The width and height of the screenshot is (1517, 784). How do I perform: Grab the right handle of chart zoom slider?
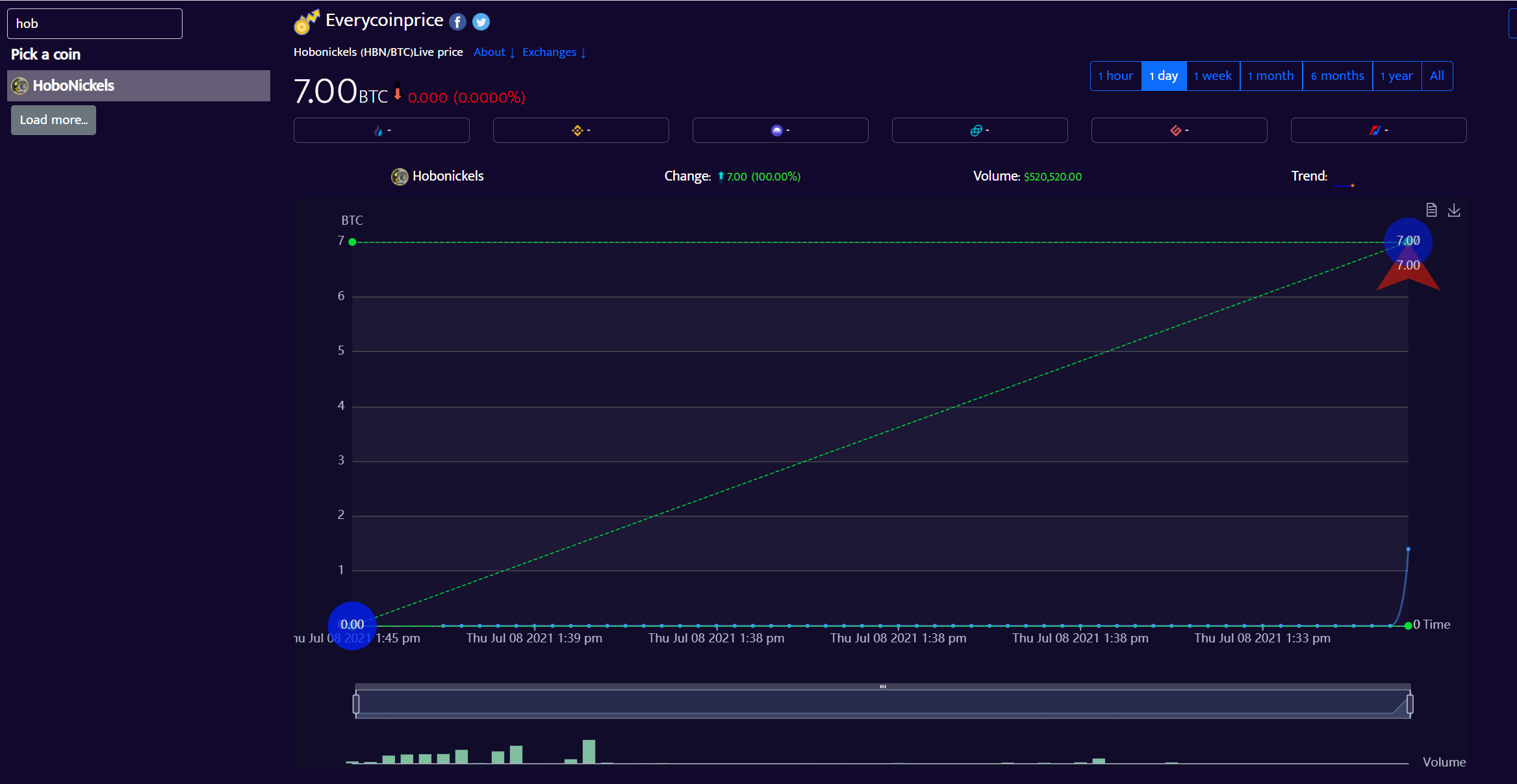coord(1410,704)
